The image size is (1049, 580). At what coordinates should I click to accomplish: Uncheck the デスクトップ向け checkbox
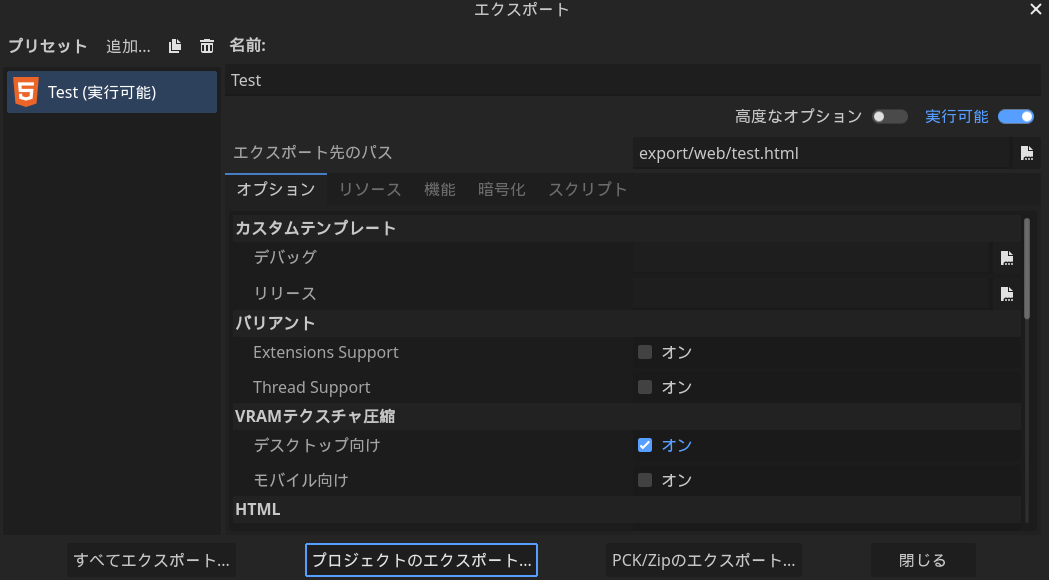(x=644, y=445)
